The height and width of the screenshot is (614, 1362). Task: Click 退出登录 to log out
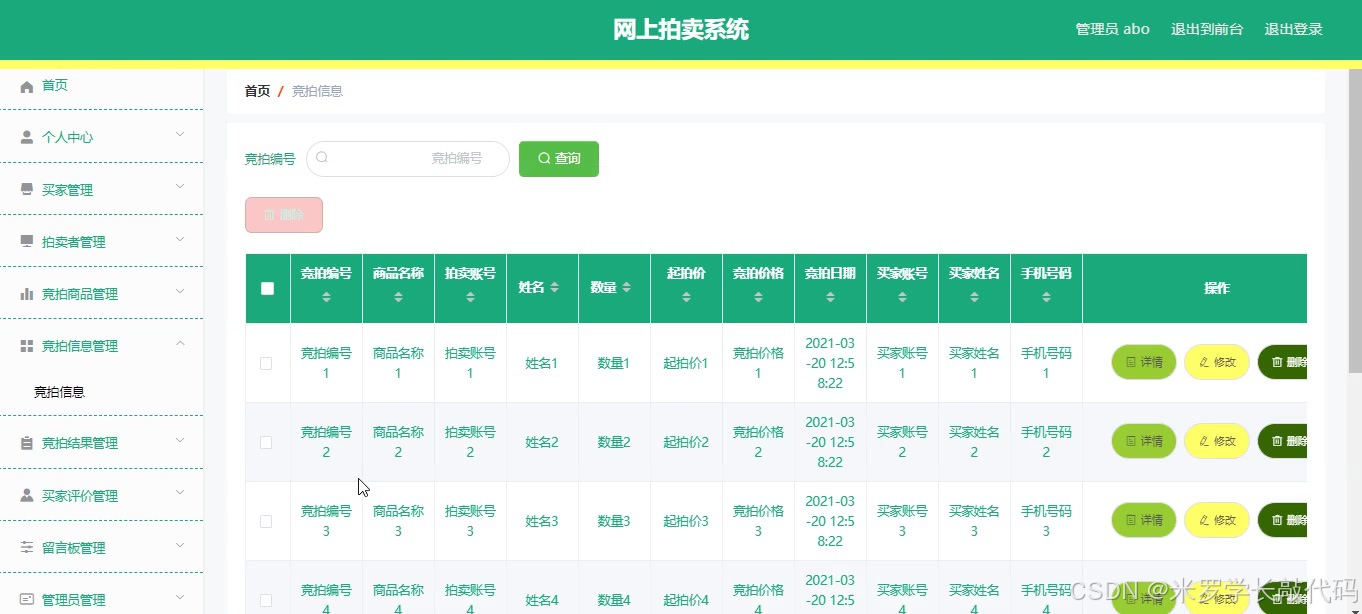(x=1293, y=29)
